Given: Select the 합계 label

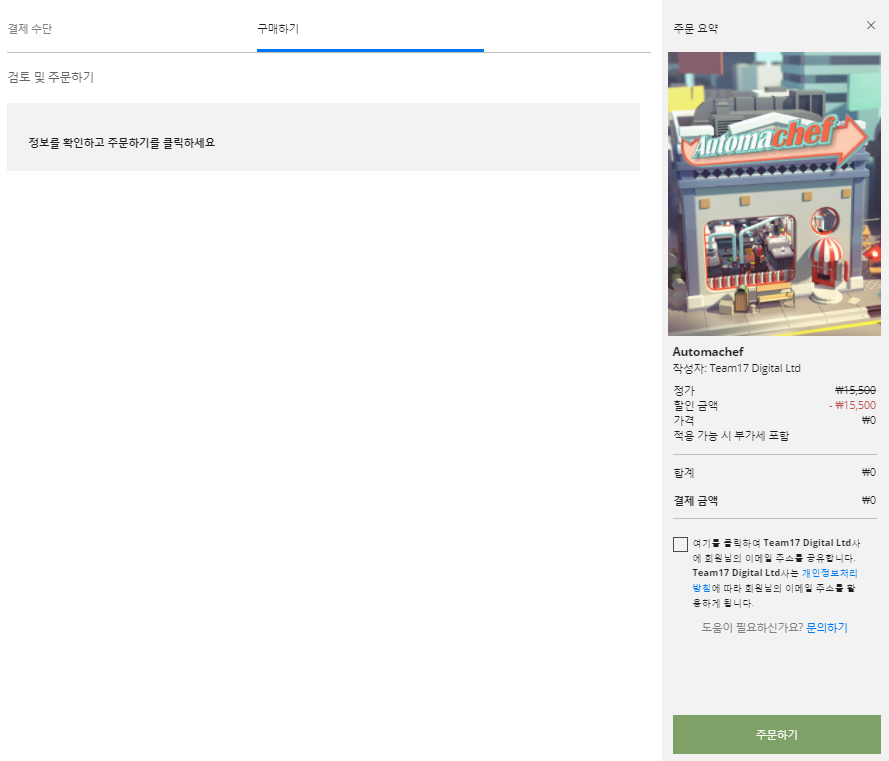Looking at the screenshot, I should click(x=684, y=472).
